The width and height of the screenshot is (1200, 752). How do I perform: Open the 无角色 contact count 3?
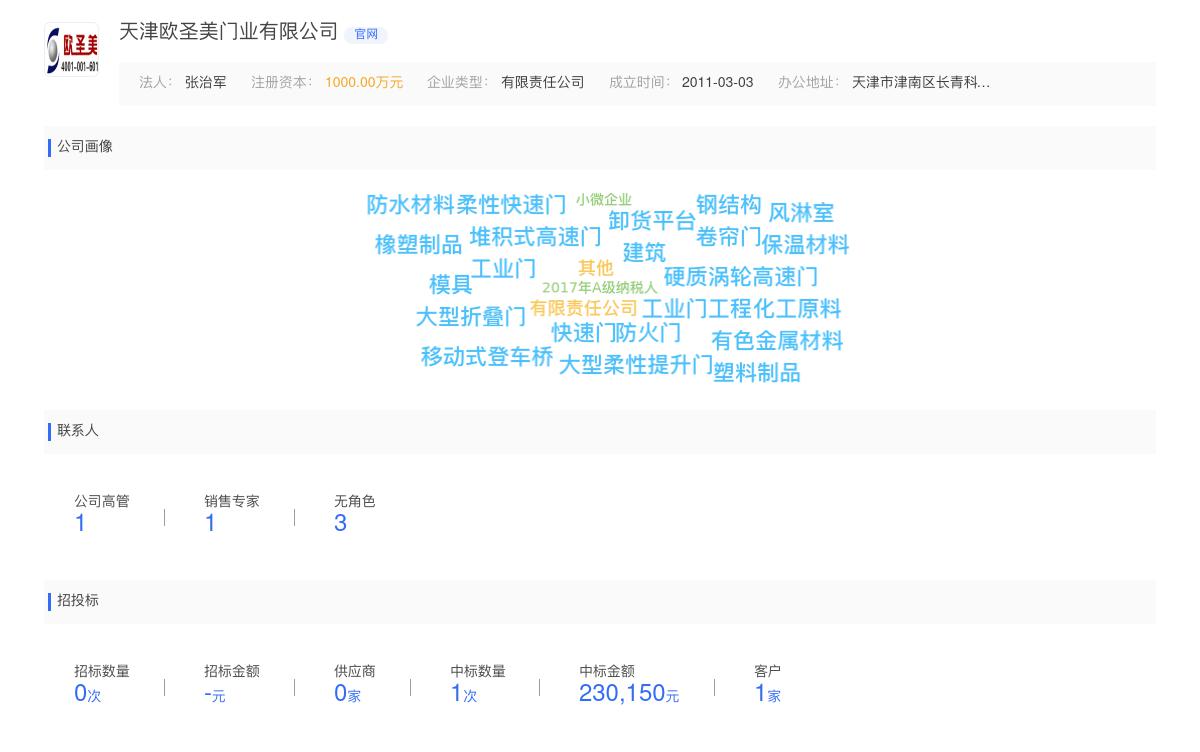[x=340, y=523]
